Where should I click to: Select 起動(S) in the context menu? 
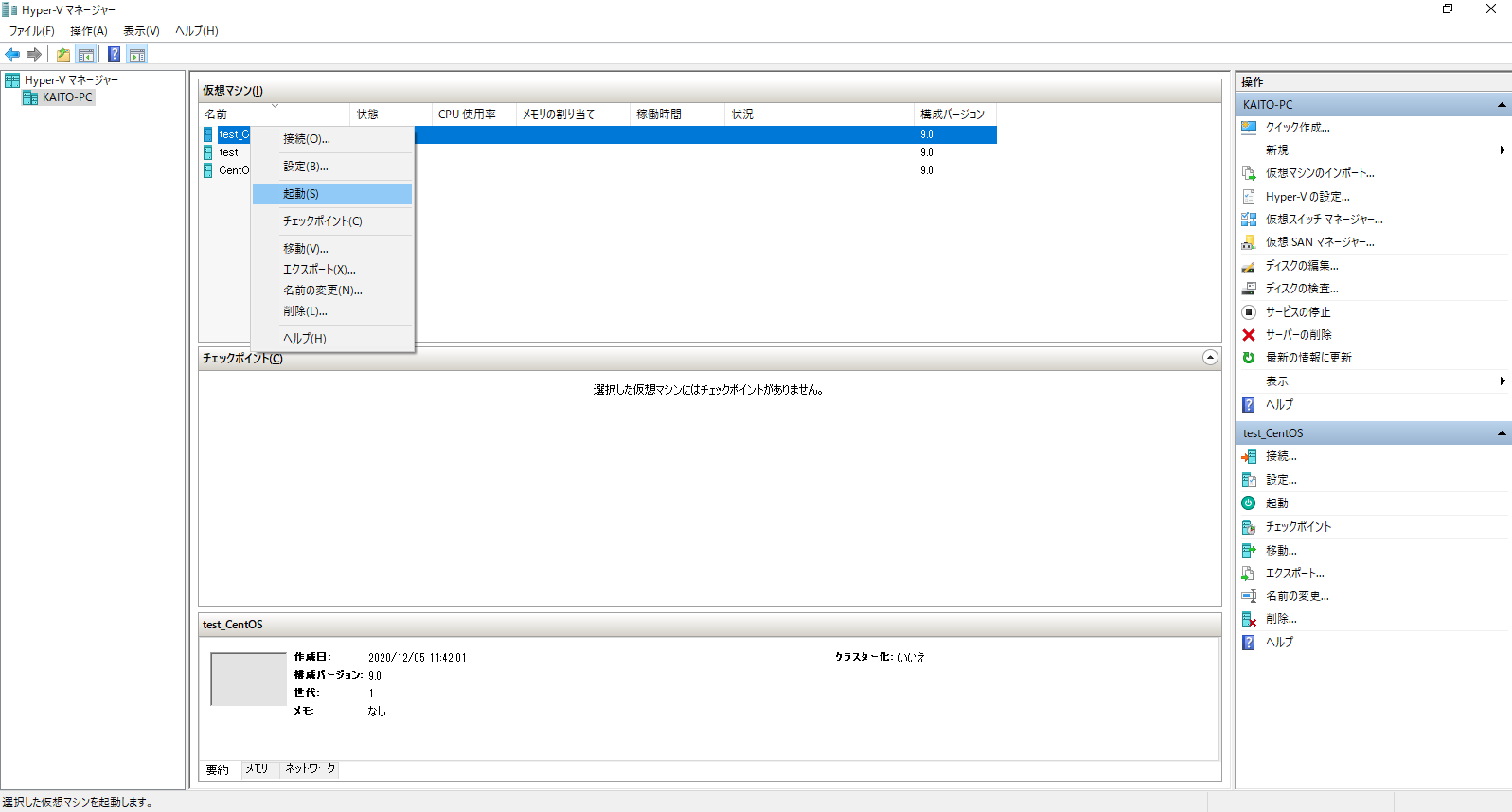click(332, 194)
